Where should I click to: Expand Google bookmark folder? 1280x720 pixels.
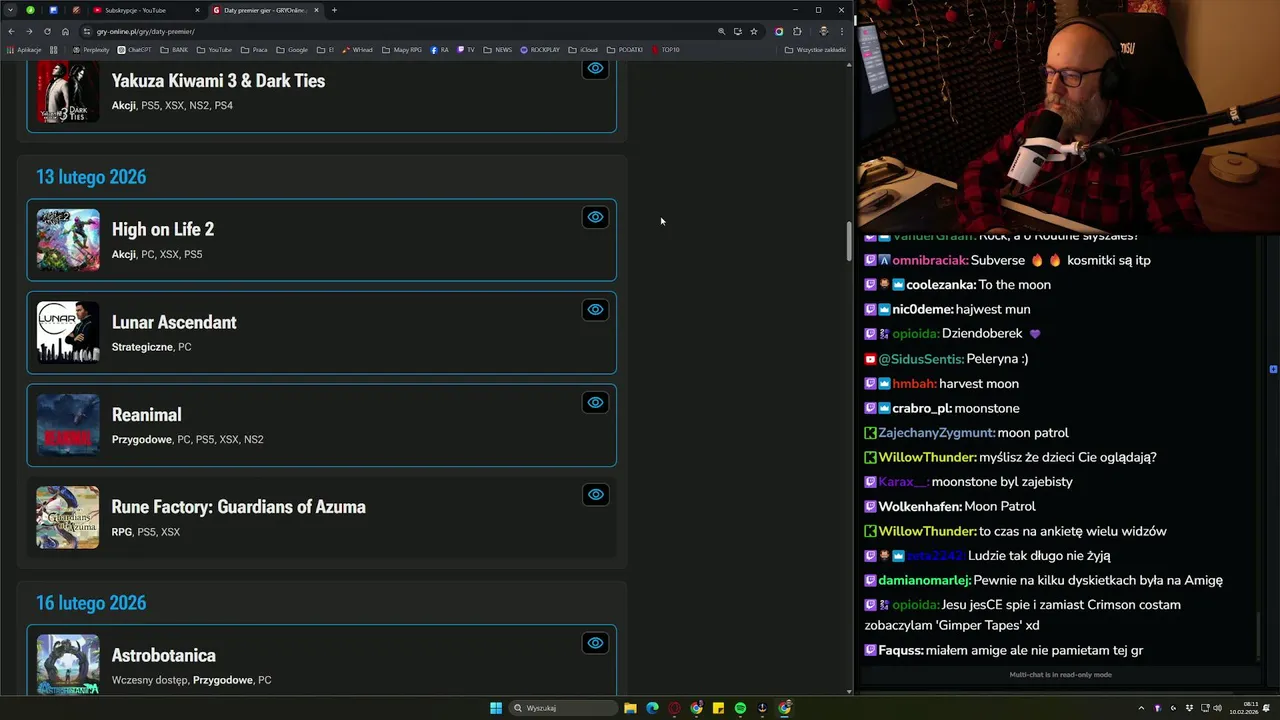[x=292, y=50]
